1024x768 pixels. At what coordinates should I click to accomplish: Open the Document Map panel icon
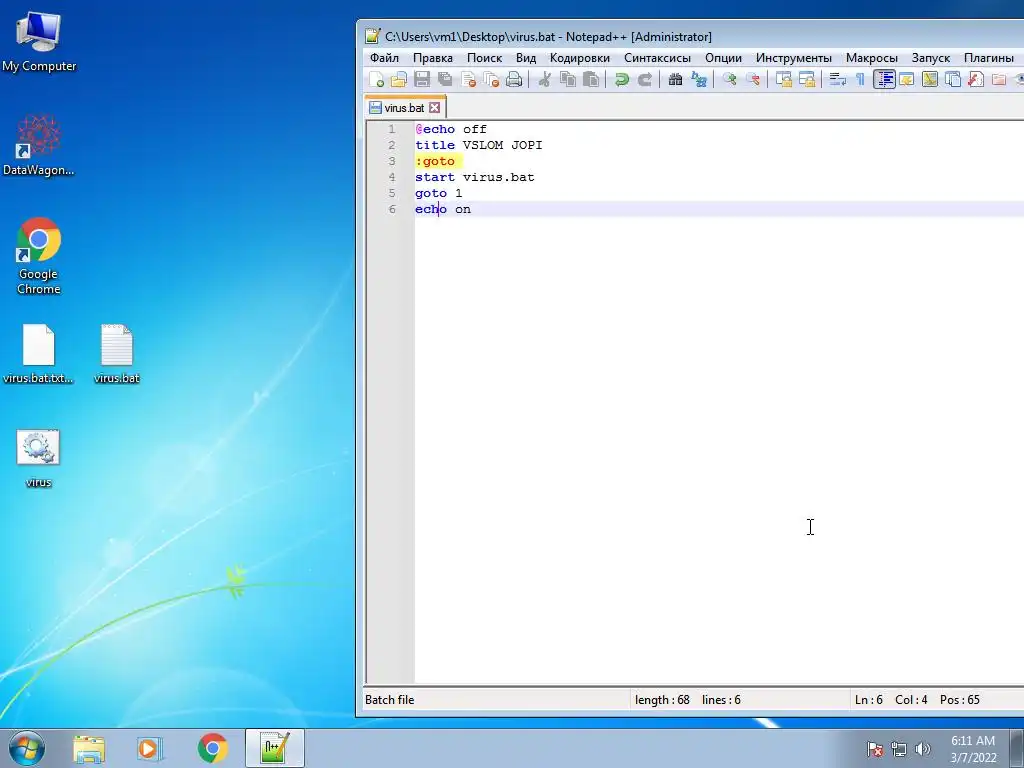(x=930, y=80)
